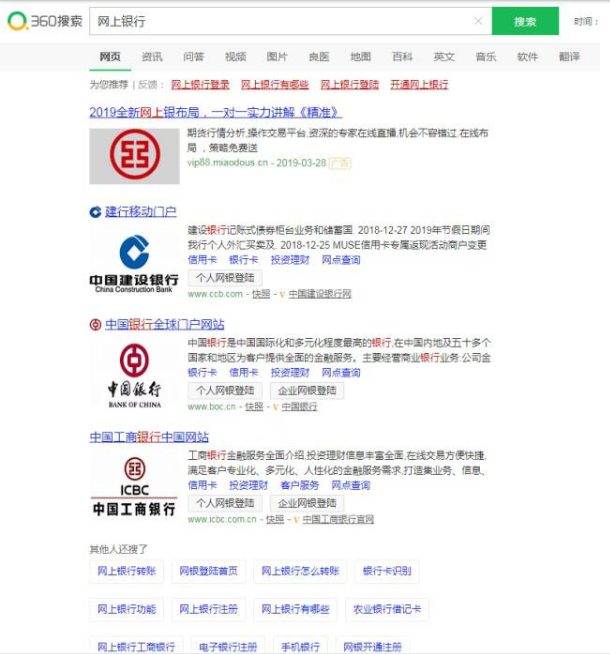Open the 2019全新网上银布局 ad title

click(x=216, y=113)
